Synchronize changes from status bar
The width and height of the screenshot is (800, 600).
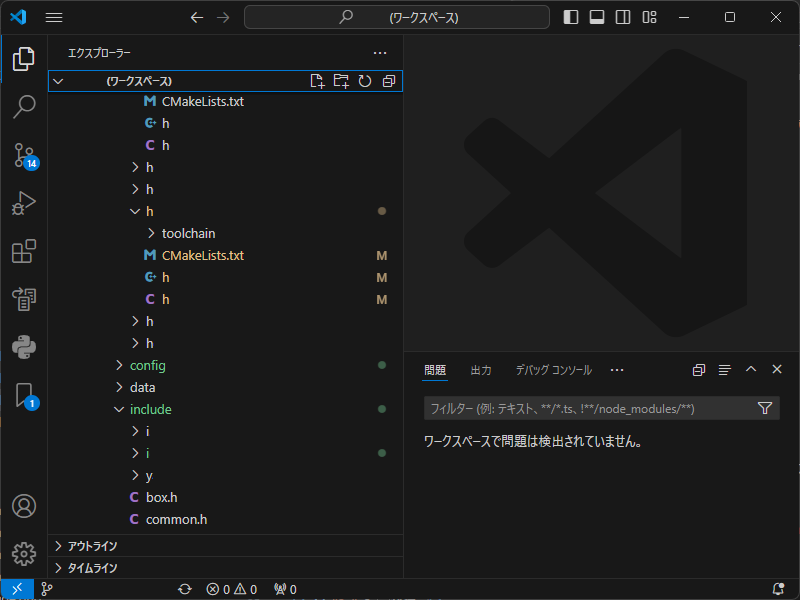[185, 589]
